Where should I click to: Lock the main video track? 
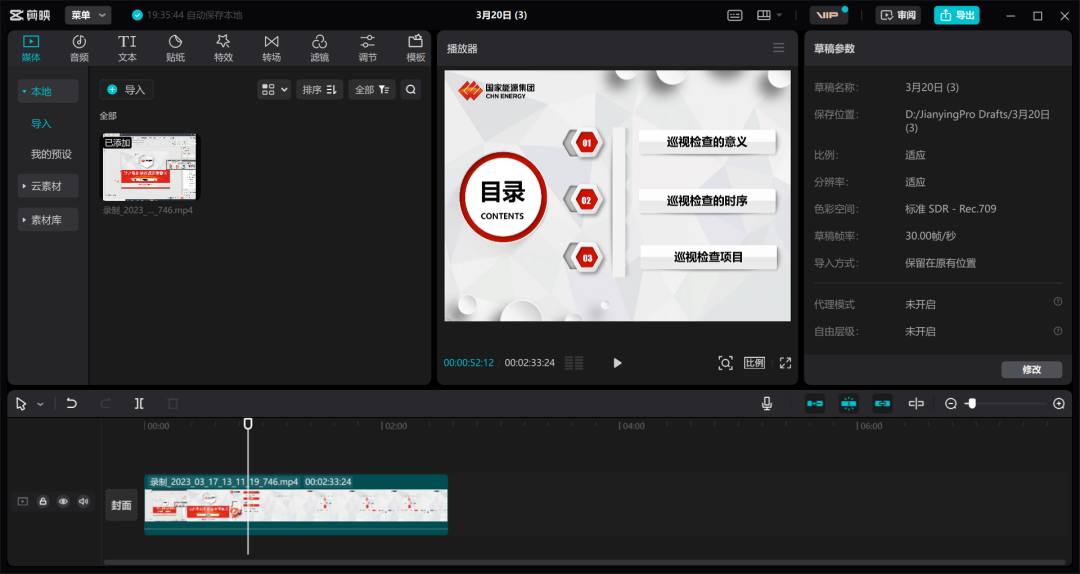click(x=43, y=501)
